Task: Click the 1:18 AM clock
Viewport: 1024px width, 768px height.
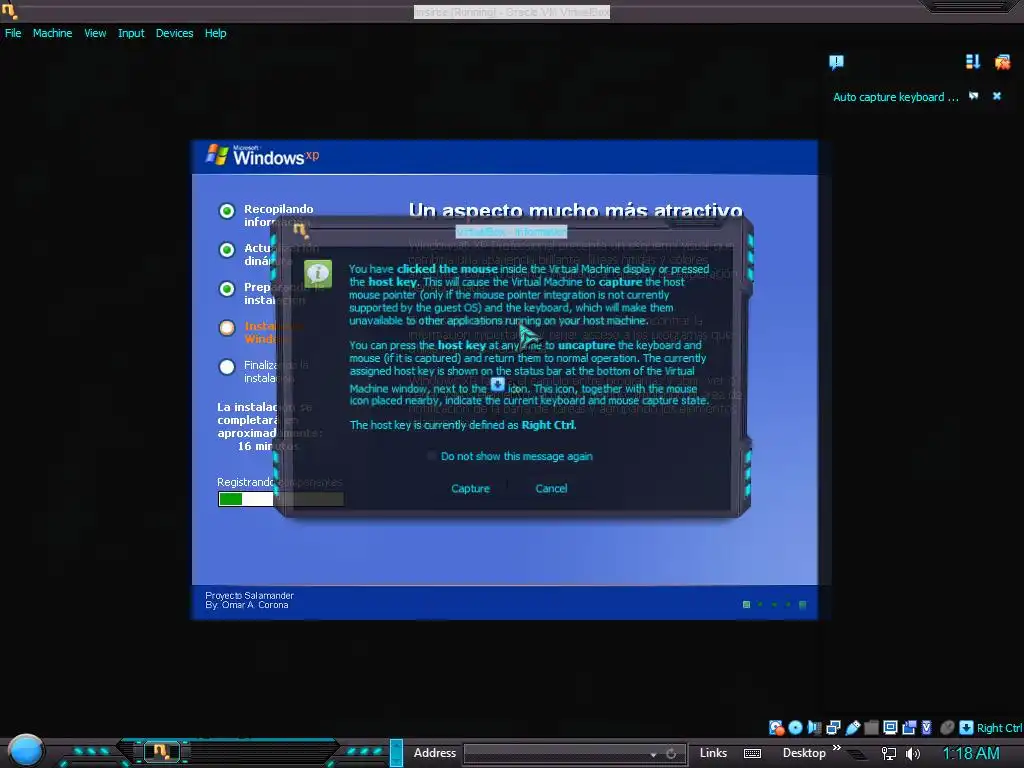Action: point(971,754)
